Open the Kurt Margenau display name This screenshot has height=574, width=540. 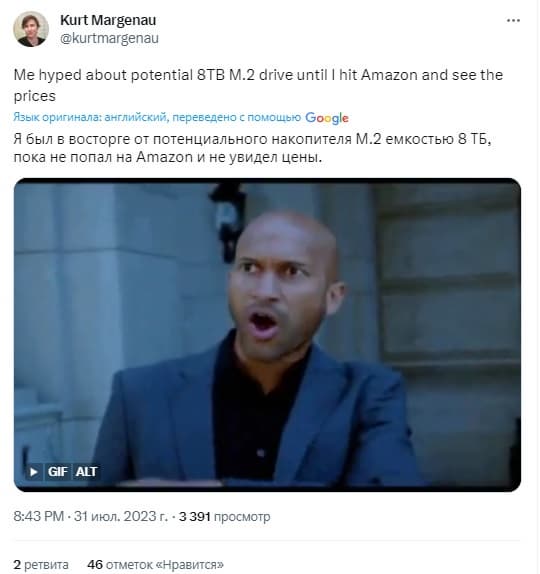(x=108, y=20)
